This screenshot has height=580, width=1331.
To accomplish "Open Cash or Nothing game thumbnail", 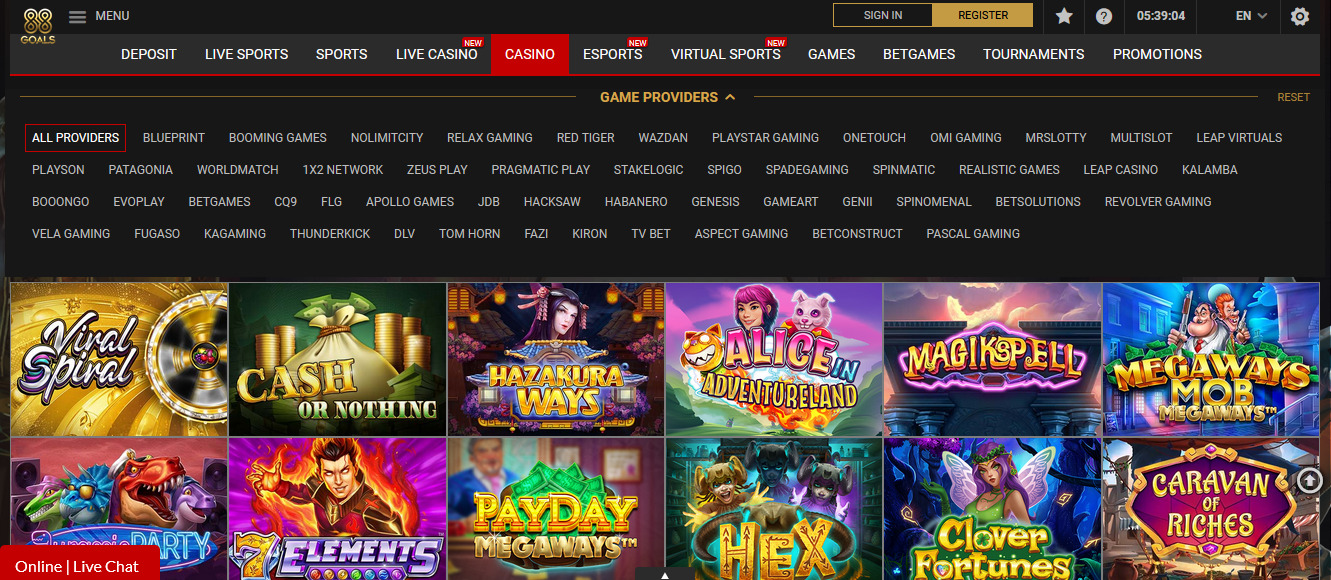I will pyautogui.click(x=338, y=359).
